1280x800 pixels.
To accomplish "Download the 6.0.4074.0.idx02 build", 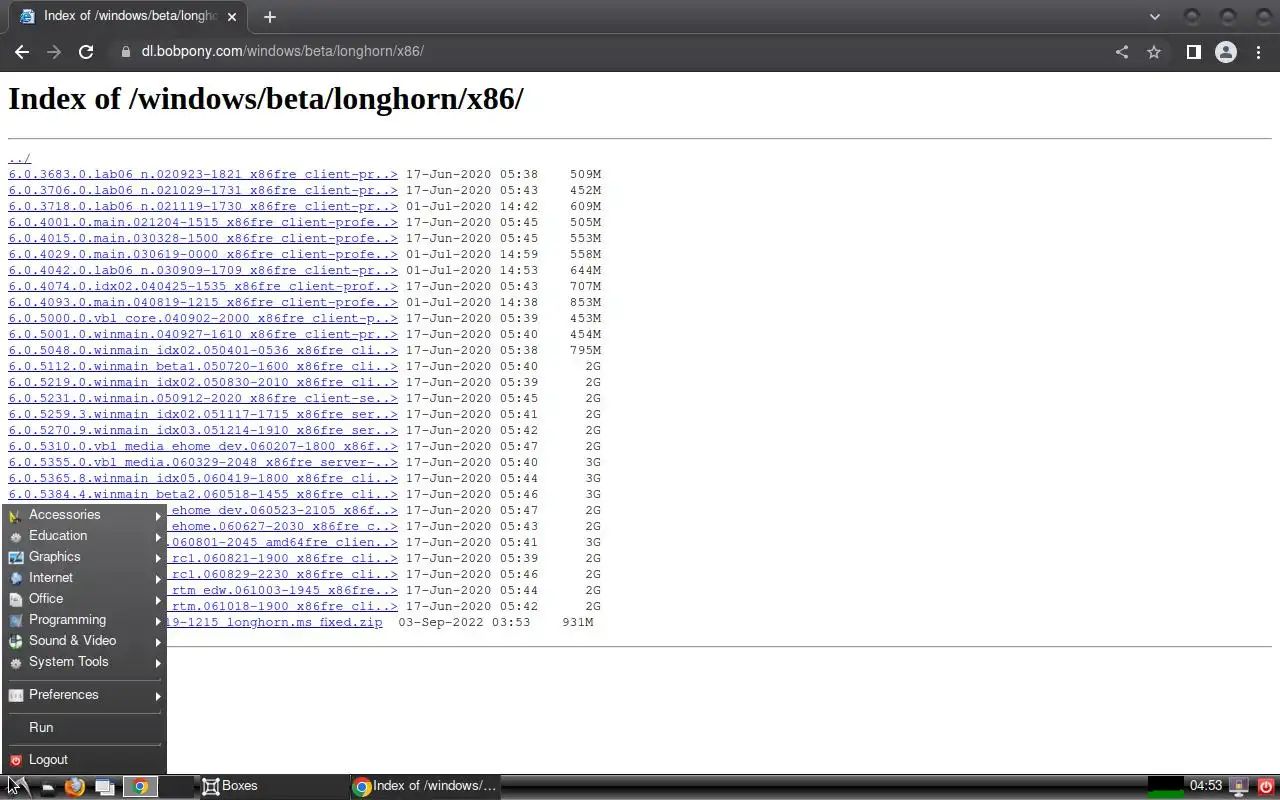I will tap(203, 286).
